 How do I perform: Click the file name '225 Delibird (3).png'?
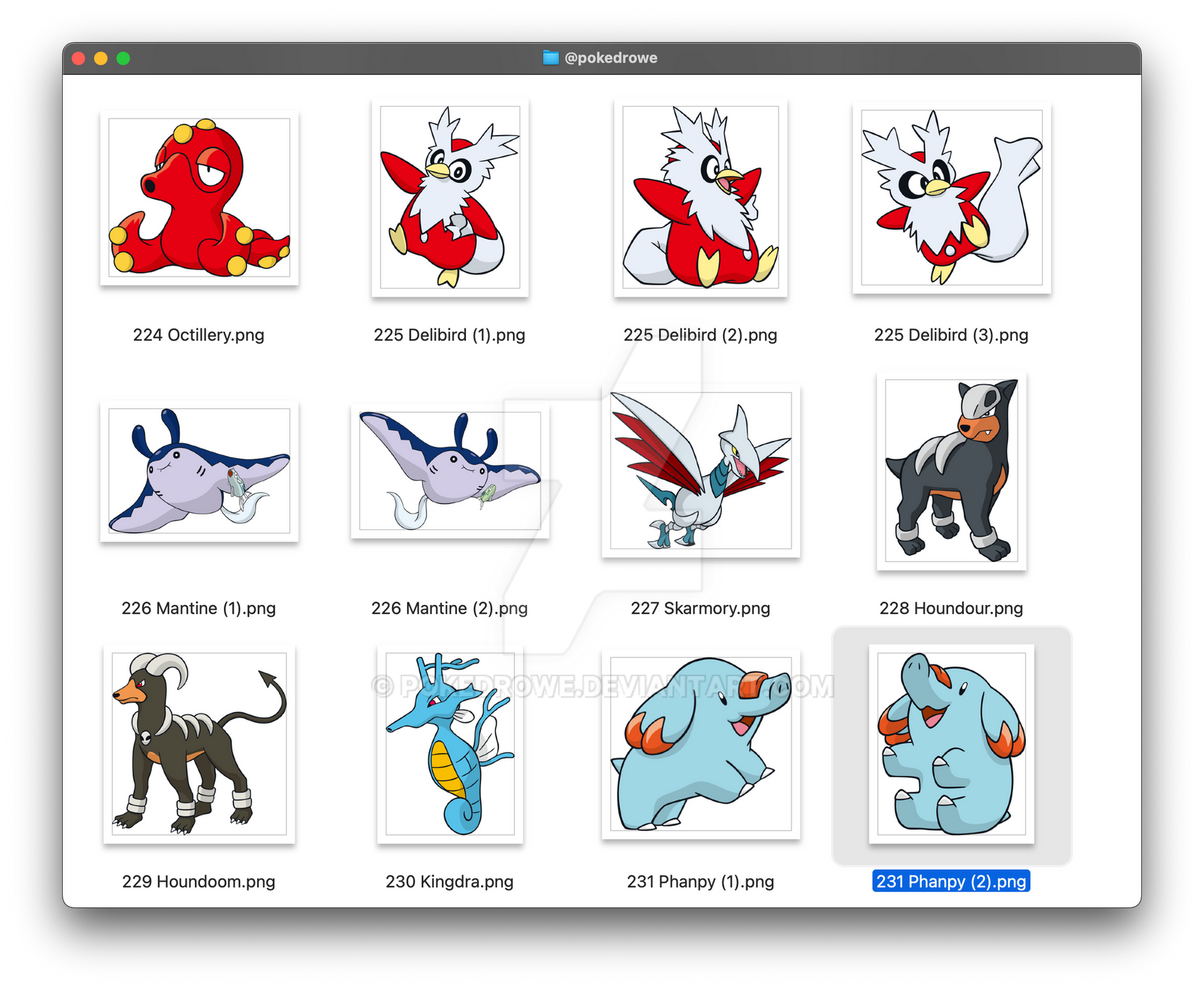[x=951, y=335]
